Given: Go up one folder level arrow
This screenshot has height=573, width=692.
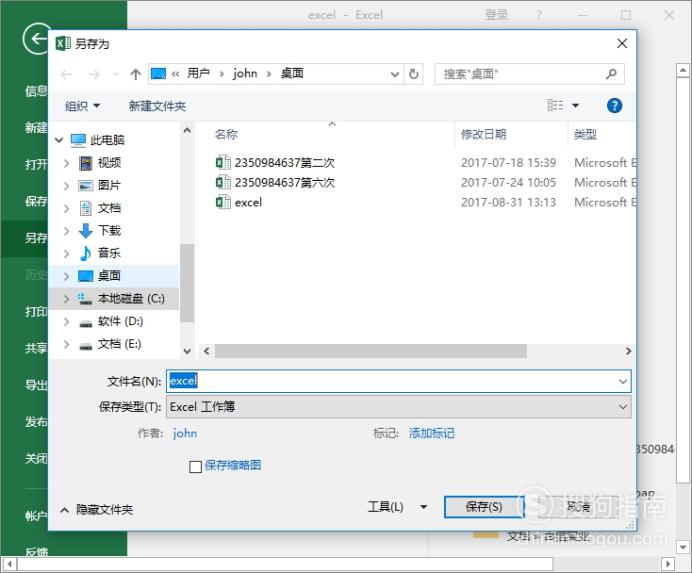Looking at the screenshot, I should [135, 74].
